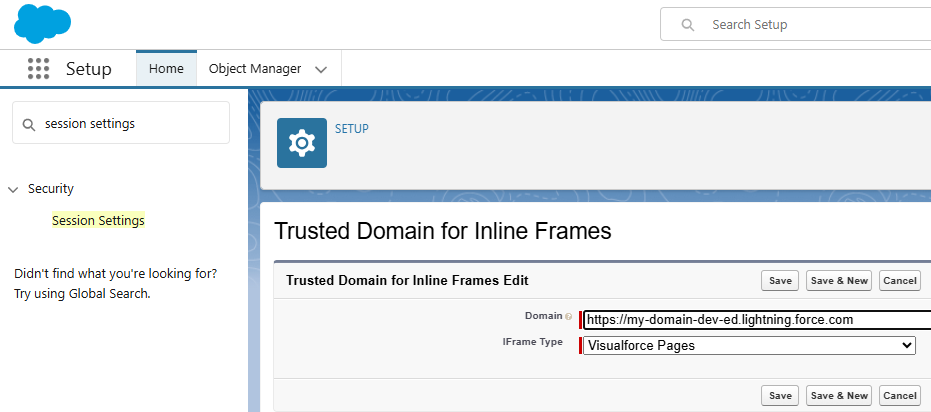This screenshot has width=931, height=412.
Task: Open Session Settings in the sidebar
Action: coord(98,220)
